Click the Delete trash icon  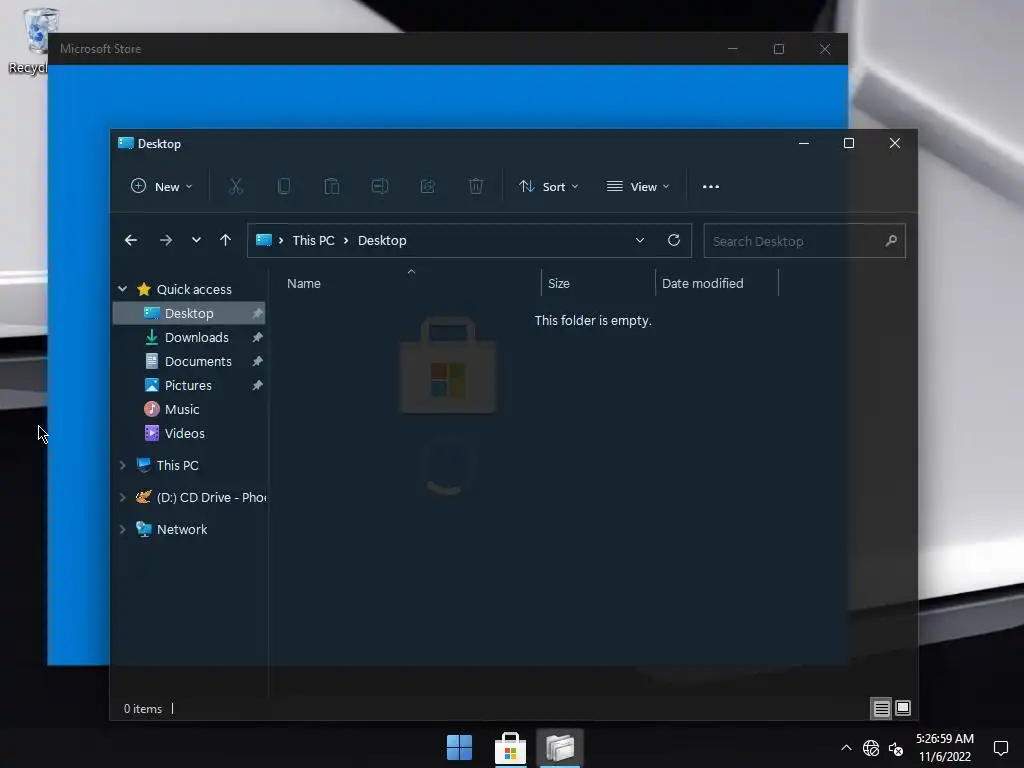pos(476,187)
